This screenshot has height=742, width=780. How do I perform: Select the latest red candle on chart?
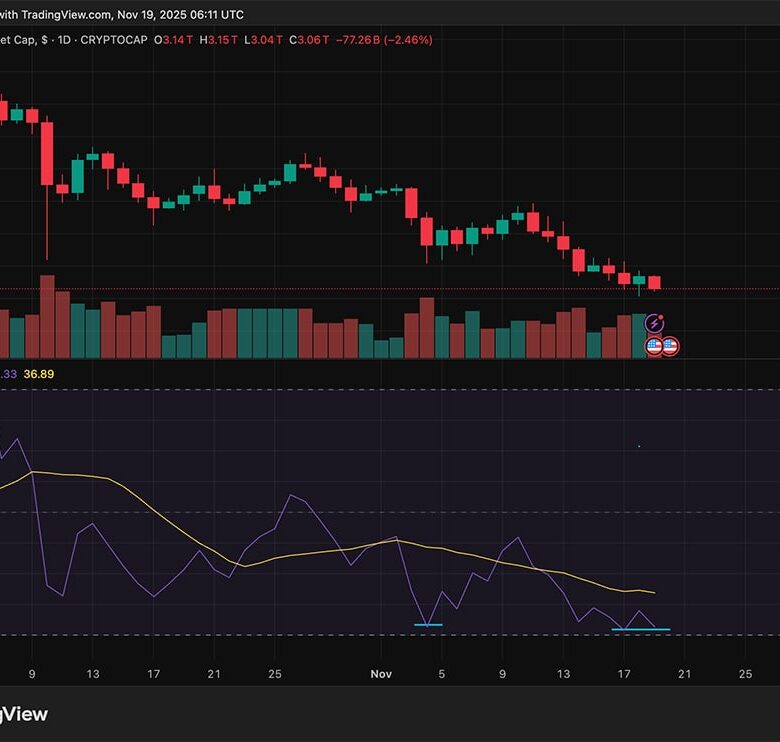click(x=655, y=283)
